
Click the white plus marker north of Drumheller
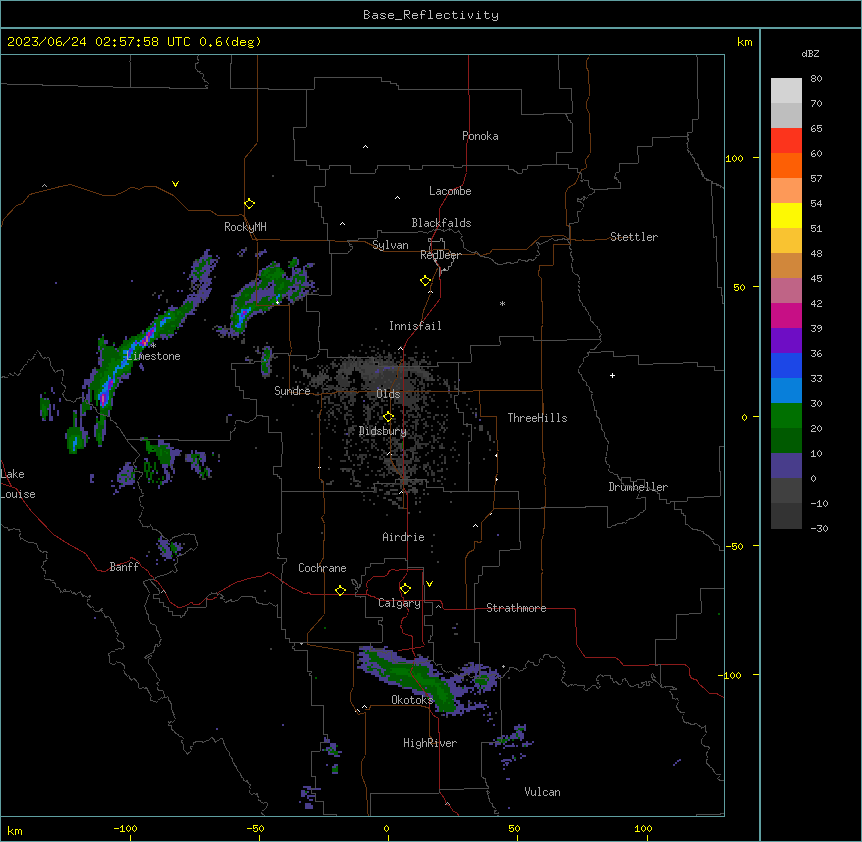[x=612, y=375]
